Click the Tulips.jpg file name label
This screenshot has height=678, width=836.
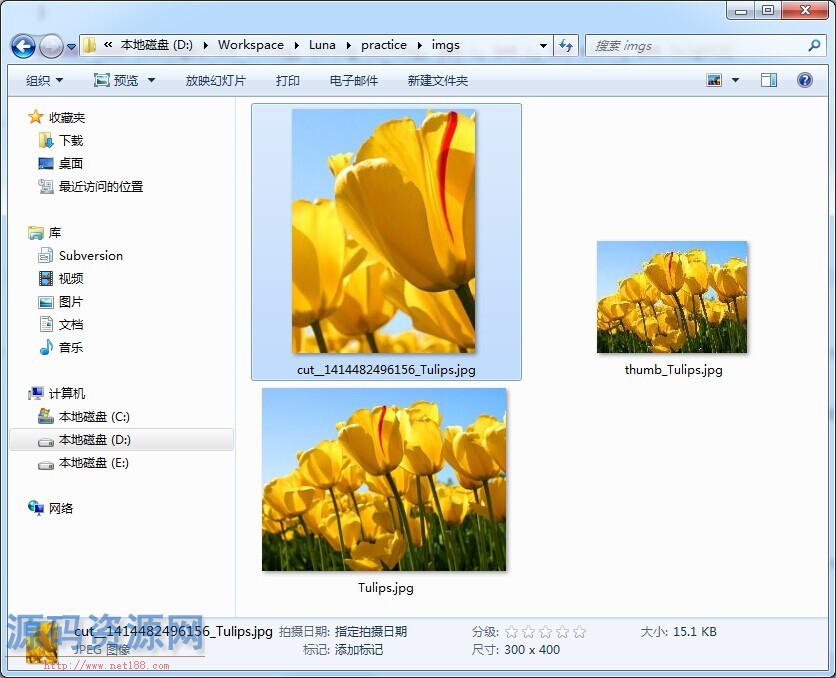pos(385,588)
